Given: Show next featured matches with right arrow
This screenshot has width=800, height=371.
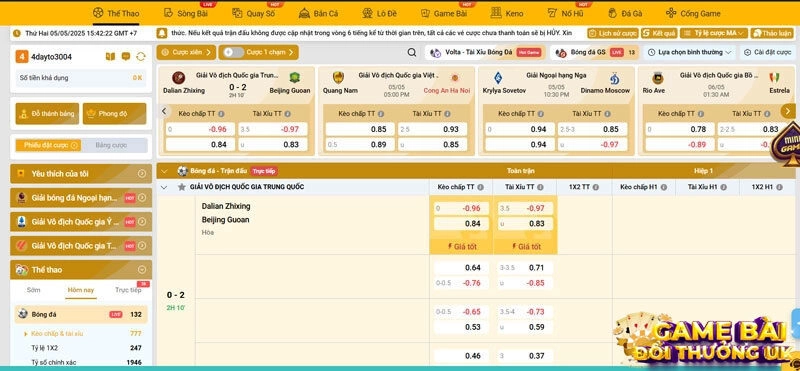Looking at the screenshot, I should pyautogui.click(x=788, y=111).
